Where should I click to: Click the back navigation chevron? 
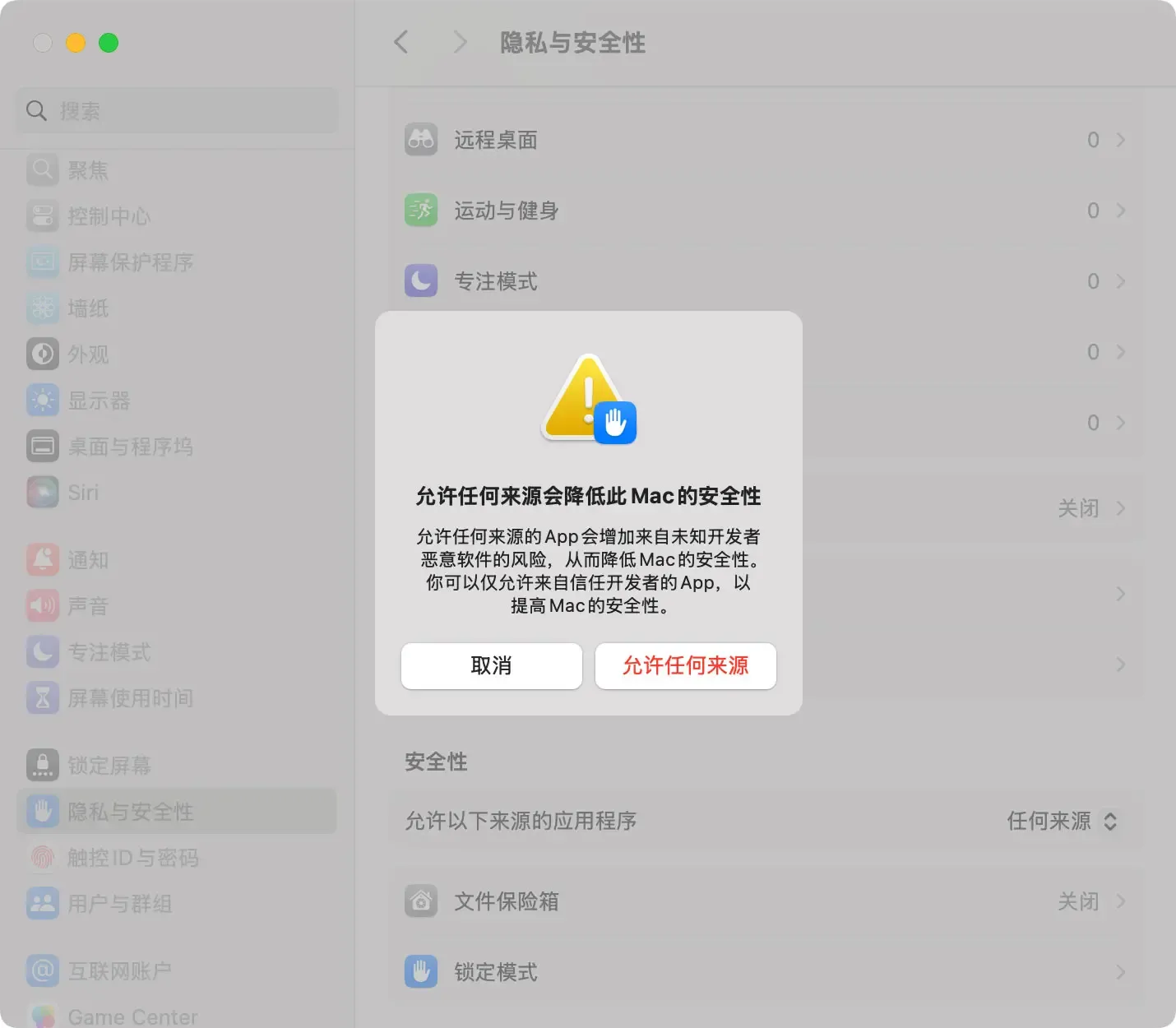(x=400, y=42)
